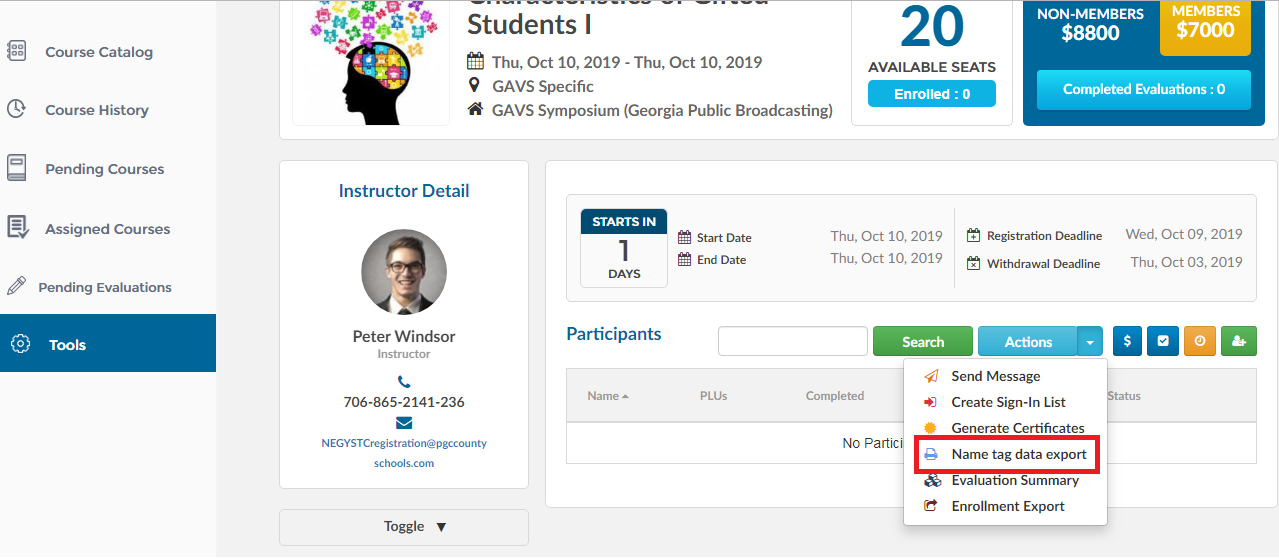Open the Actions dropdown arrow
The image size is (1279, 558).
click(x=1090, y=341)
